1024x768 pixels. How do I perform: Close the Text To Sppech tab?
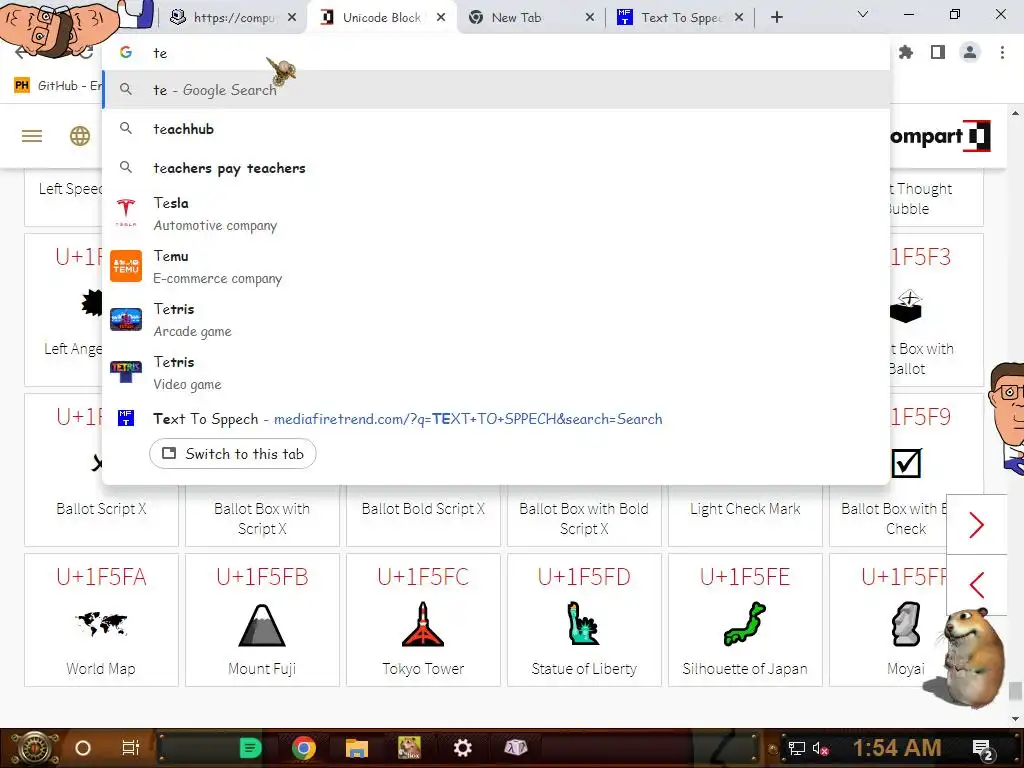[739, 18]
